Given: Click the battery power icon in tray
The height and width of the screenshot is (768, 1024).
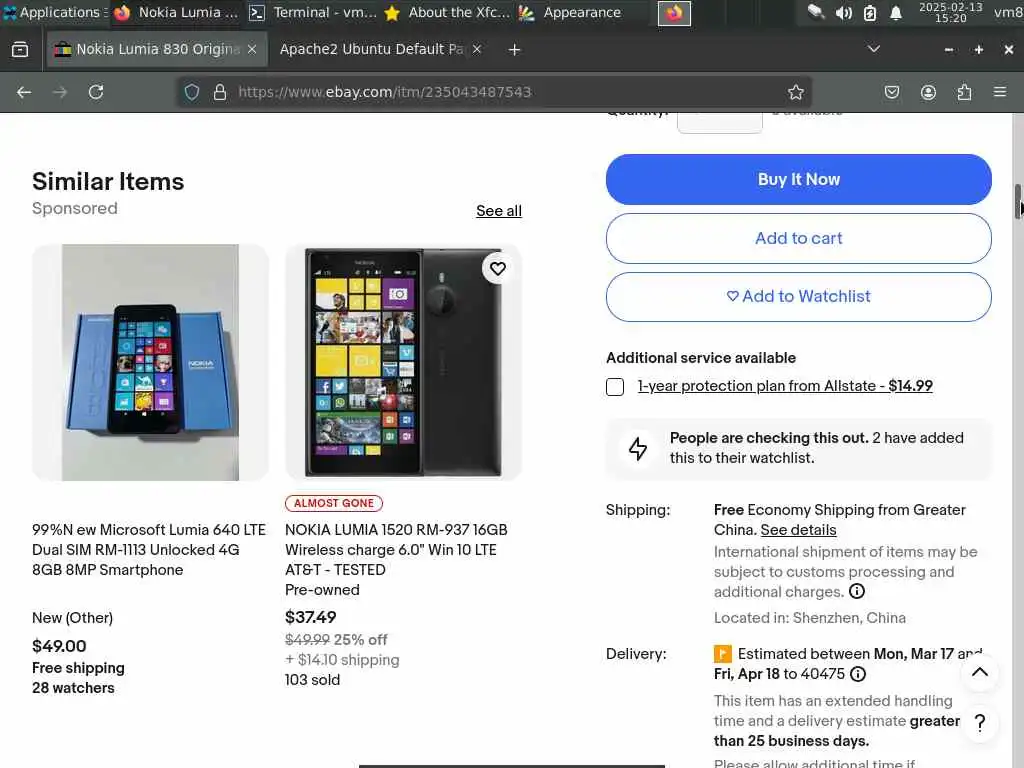Looking at the screenshot, I should pos(870,12).
